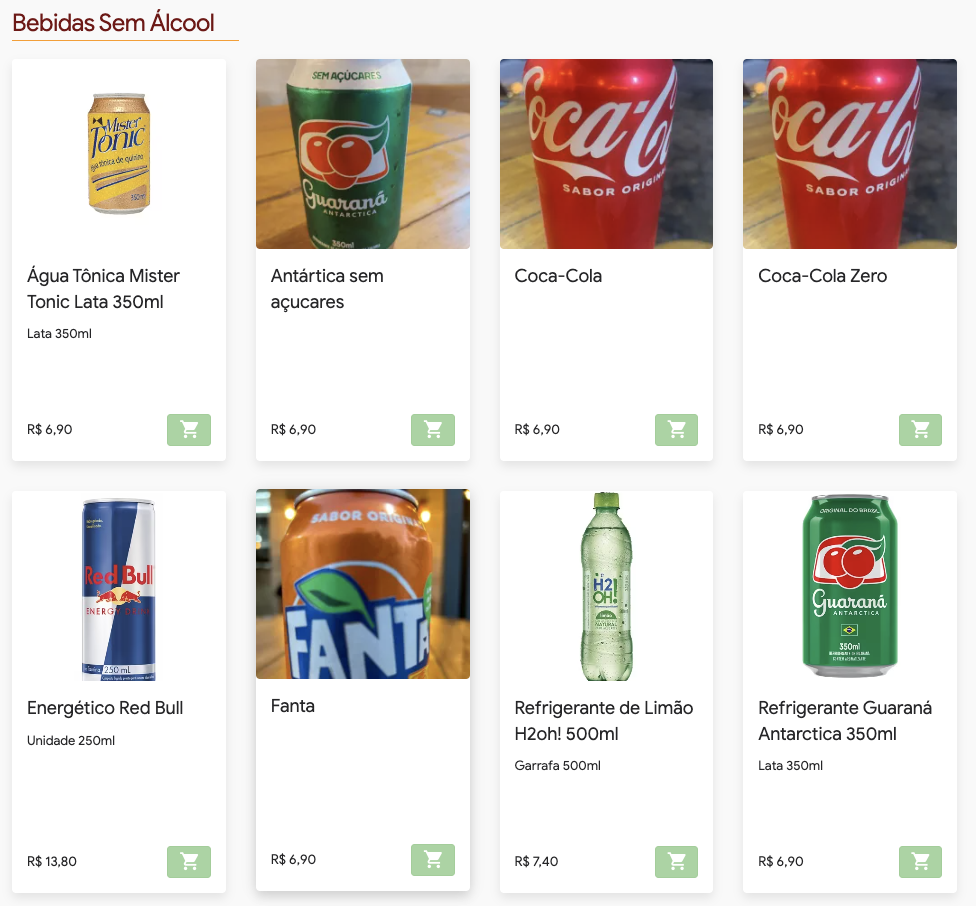The height and width of the screenshot is (906, 976).
Task: Add Refrigerante de Limão H2oh! to cart
Action: coord(676,861)
